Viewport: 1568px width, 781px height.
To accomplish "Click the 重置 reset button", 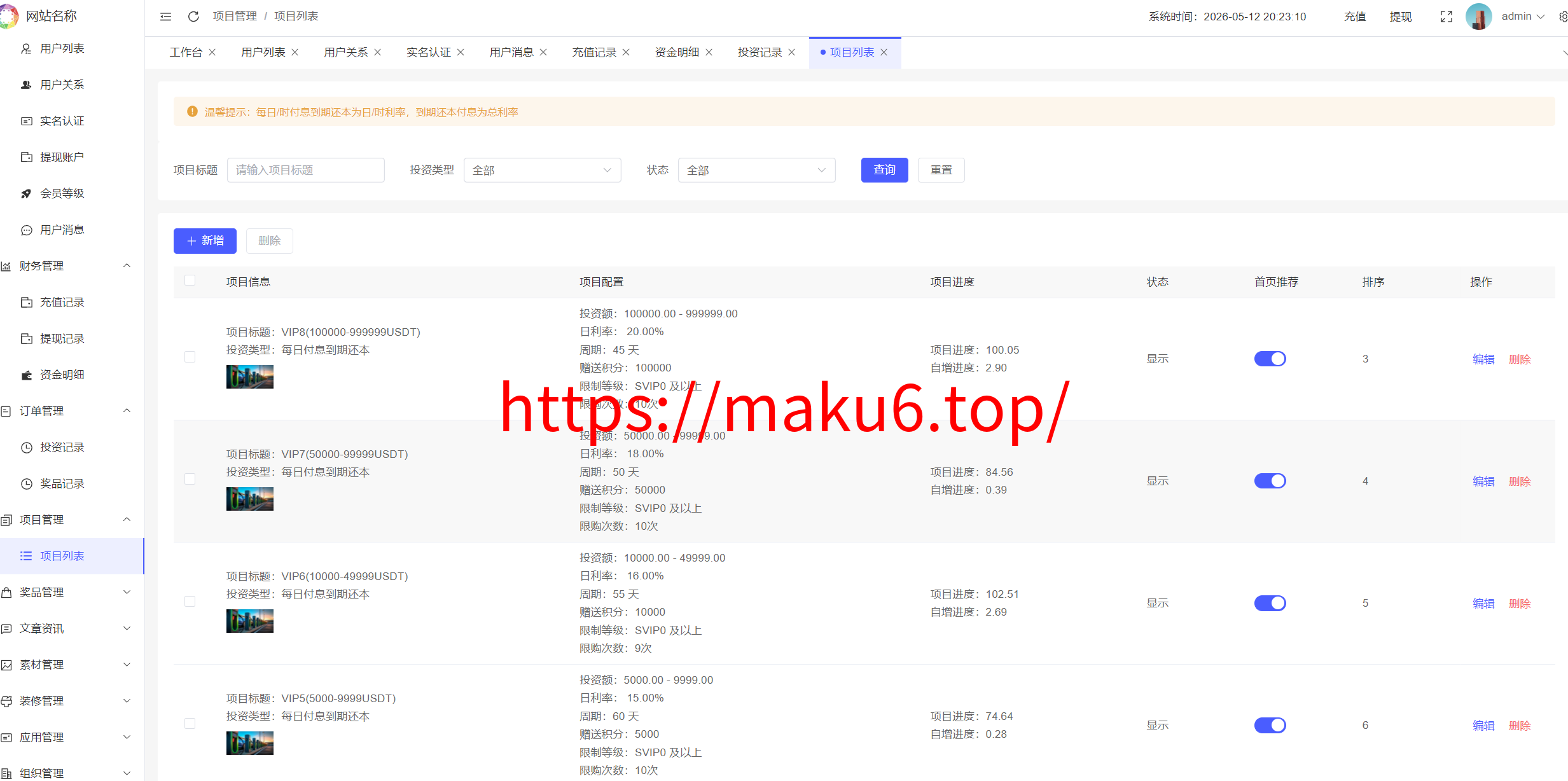I will coord(941,170).
